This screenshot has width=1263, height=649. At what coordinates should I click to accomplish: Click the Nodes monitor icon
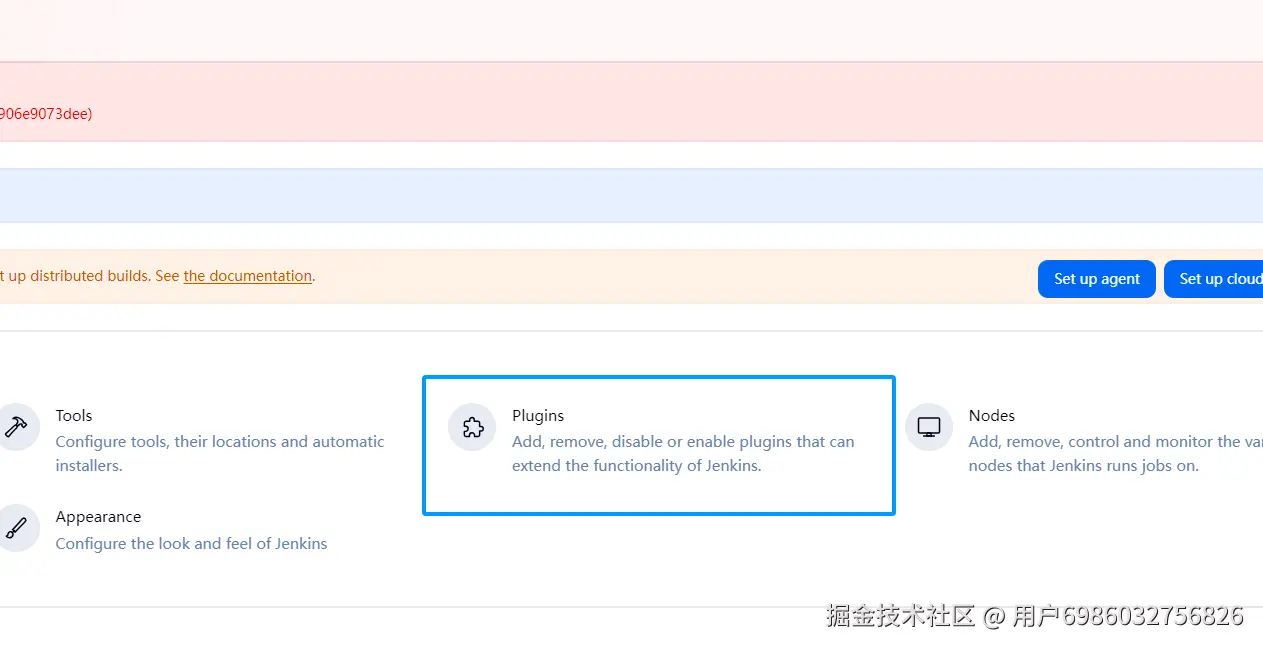[x=928, y=427]
